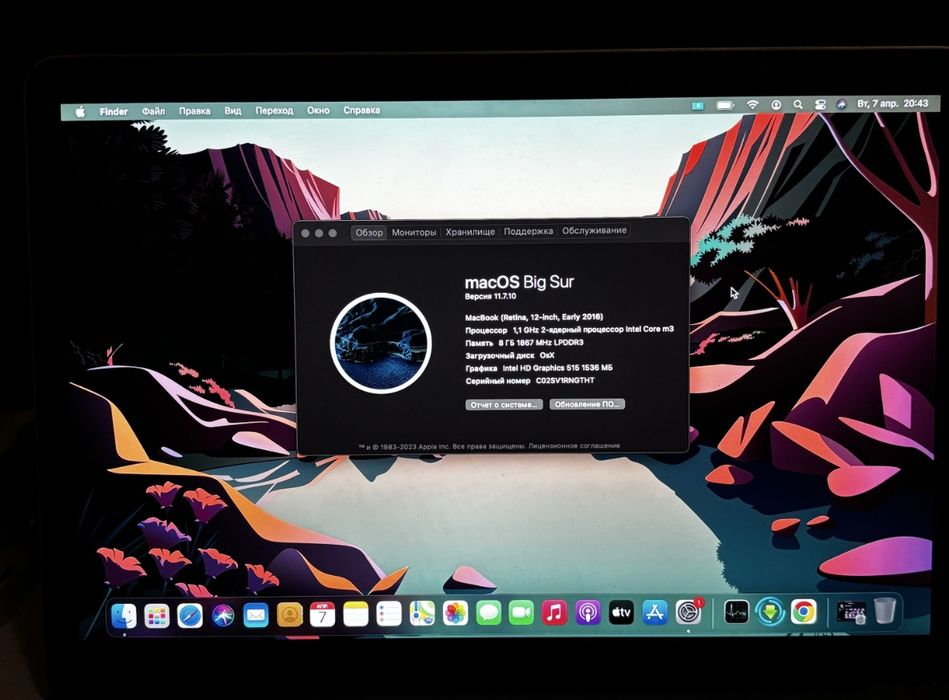The width and height of the screenshot is (949, 700).
Task: Launch Safari from the Dock
Action: coord(190,616)
